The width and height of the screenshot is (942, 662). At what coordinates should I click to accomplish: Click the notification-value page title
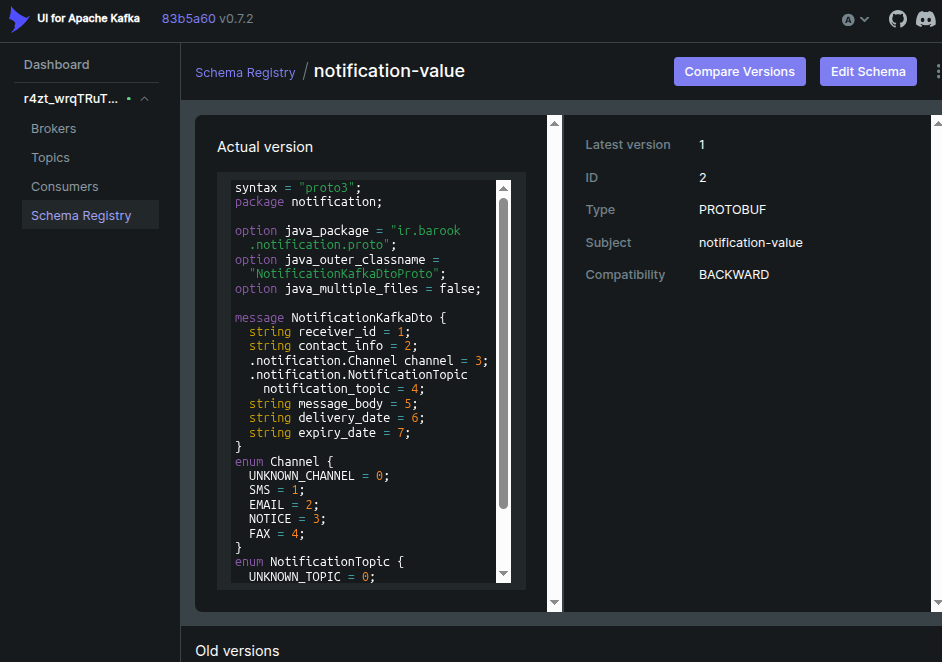(389, 71)
